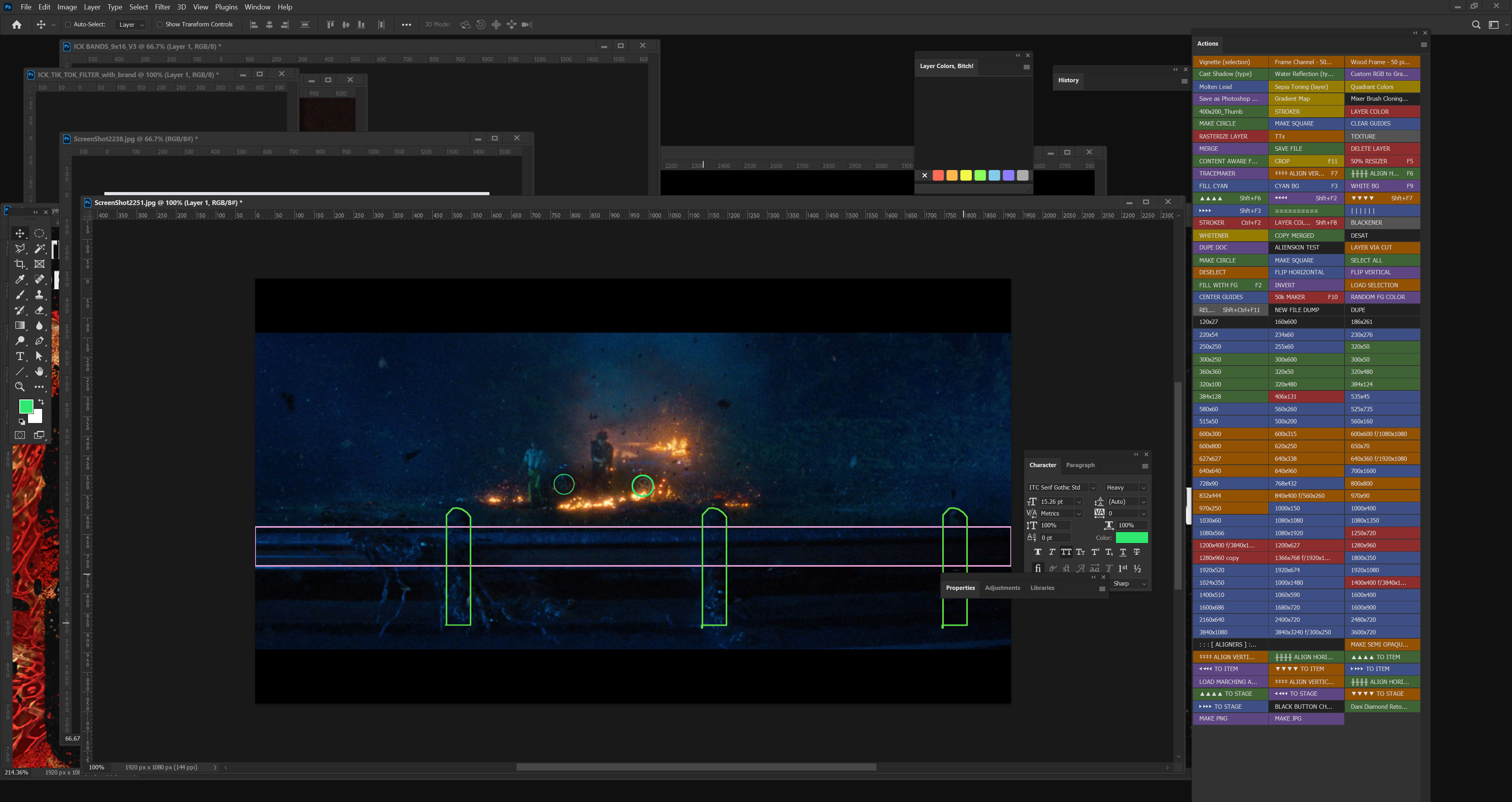1512x802 pixels.
Task: Select the Hand tool
Action: 39,371
